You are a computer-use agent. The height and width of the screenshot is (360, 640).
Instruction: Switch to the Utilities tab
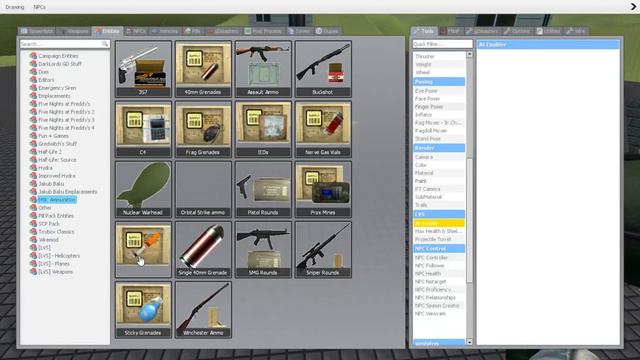click(x=548, y=31)
